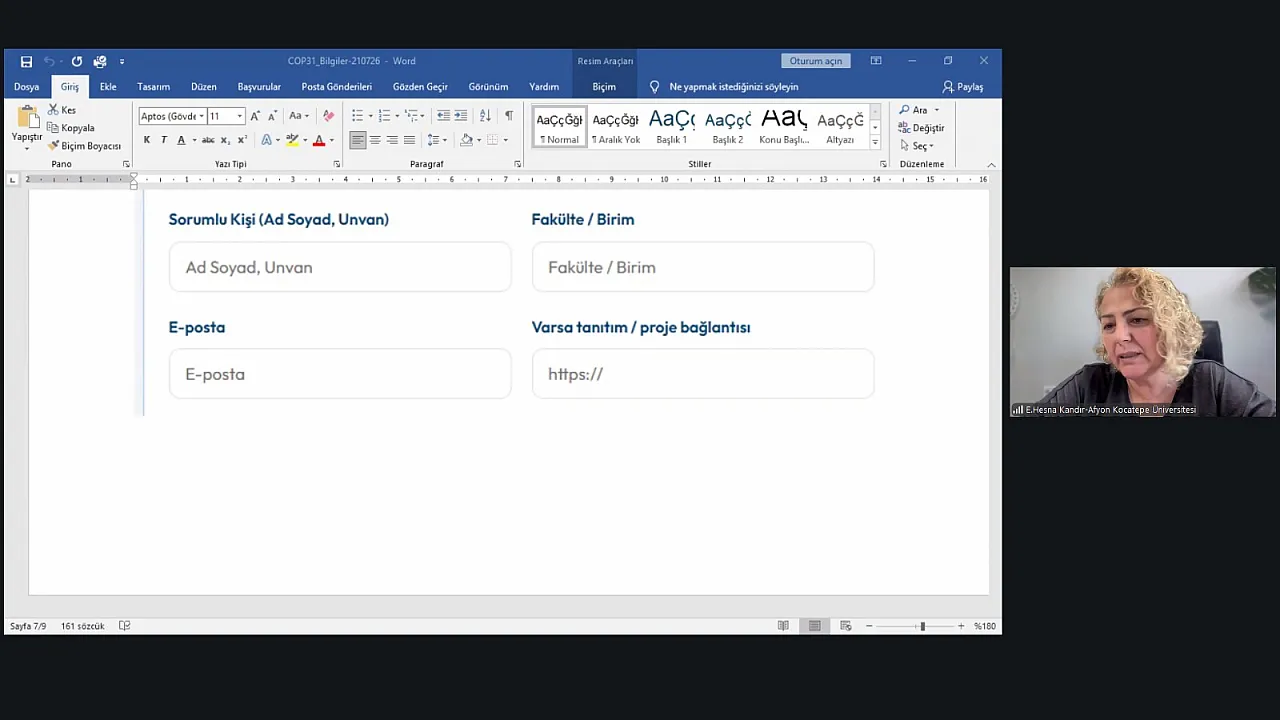The image size is (1280, 720).
Task: Open the Seç selection dropdown
Action: (916, 146)
